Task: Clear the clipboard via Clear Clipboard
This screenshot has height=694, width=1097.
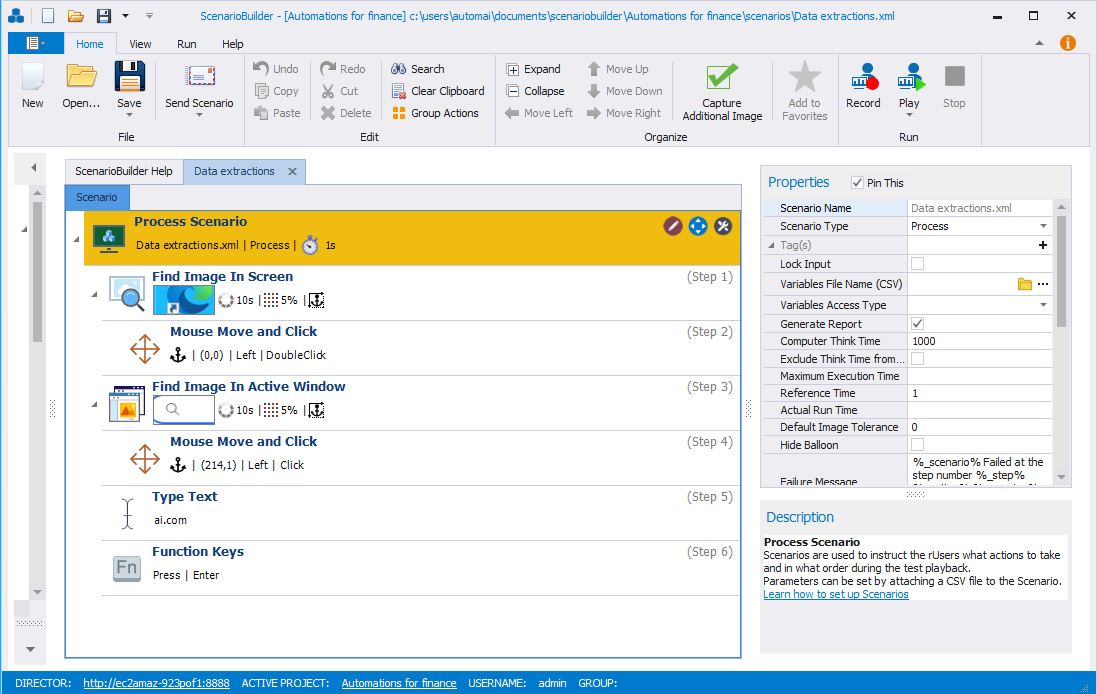Action: coord(438,91)
